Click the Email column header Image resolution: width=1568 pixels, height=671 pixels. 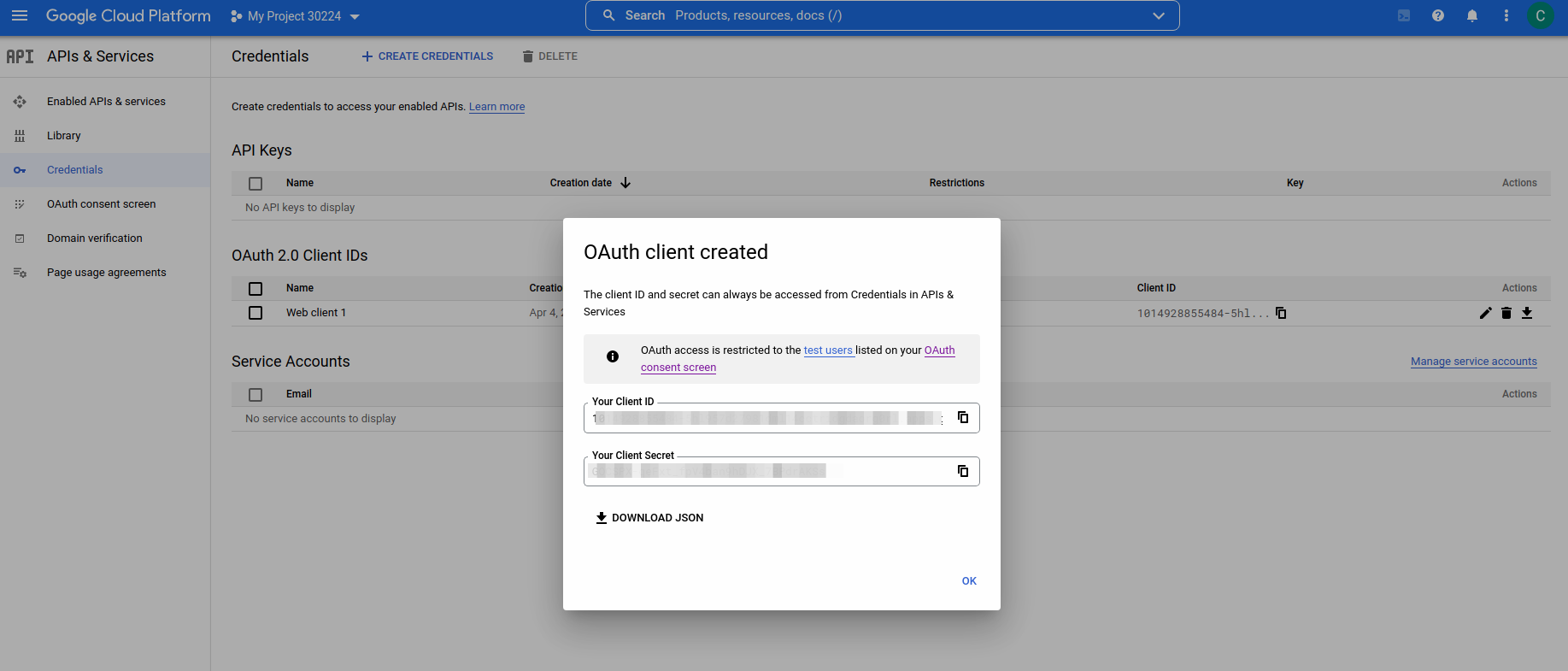point(299,394)
